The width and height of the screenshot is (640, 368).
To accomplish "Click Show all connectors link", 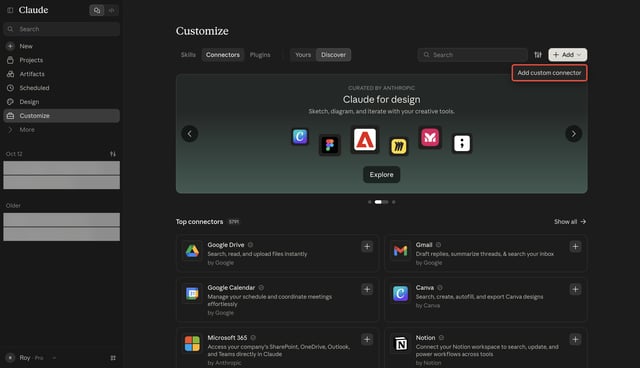I will [x=570, y=222].
